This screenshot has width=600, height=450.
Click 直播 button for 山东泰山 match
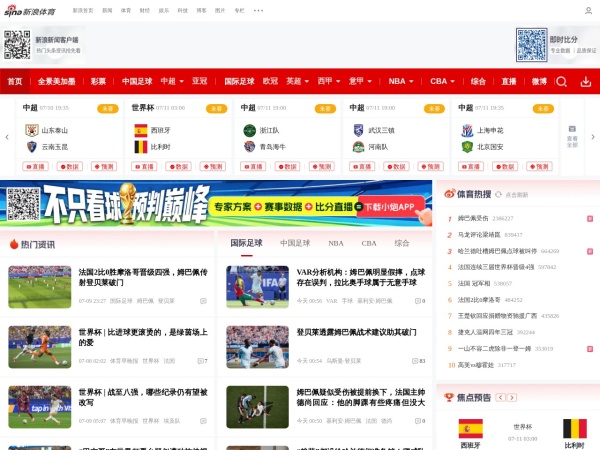tap(36, 166)
